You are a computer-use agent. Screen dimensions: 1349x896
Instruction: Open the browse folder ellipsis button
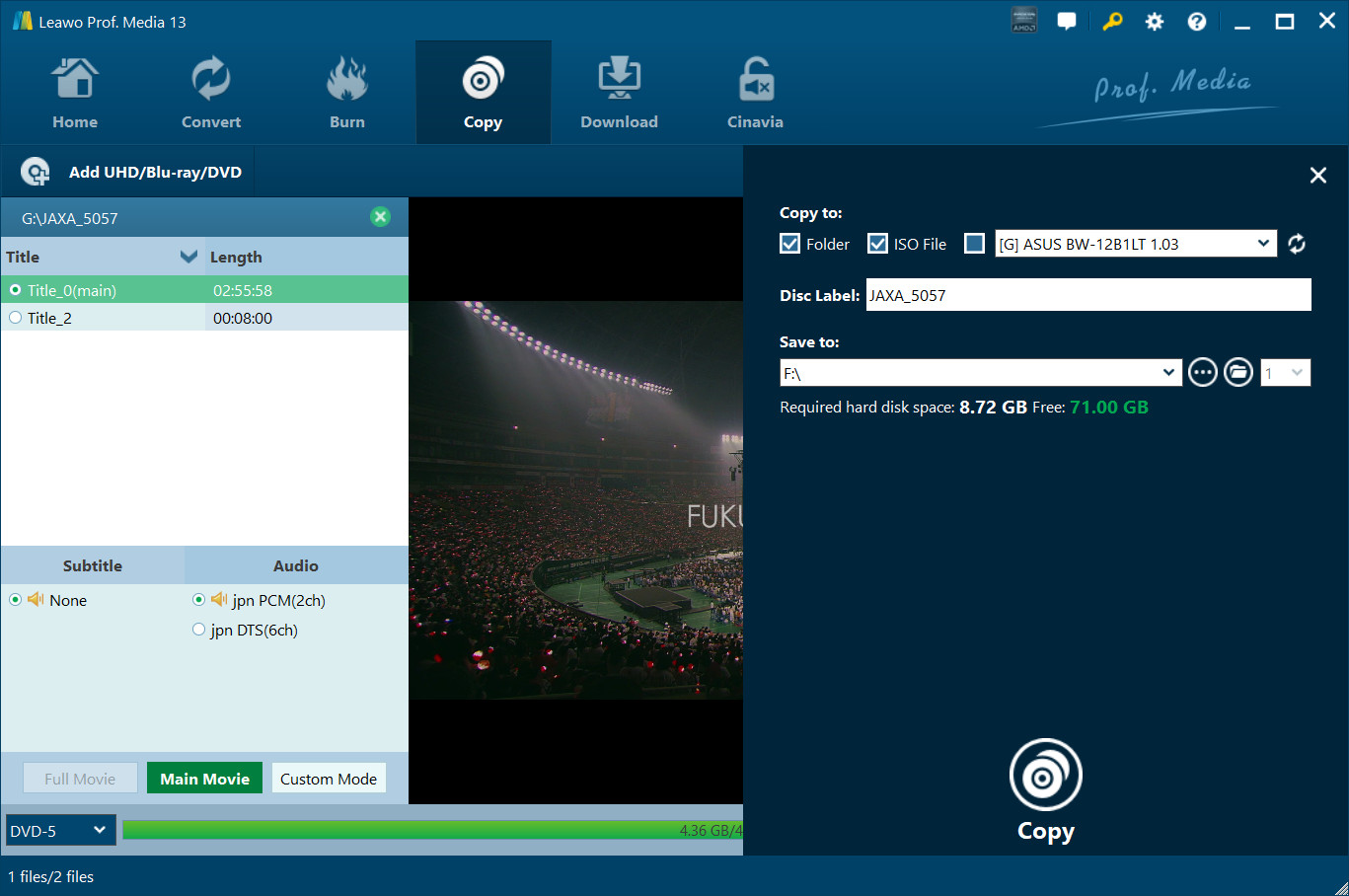tap(1202, 373)
